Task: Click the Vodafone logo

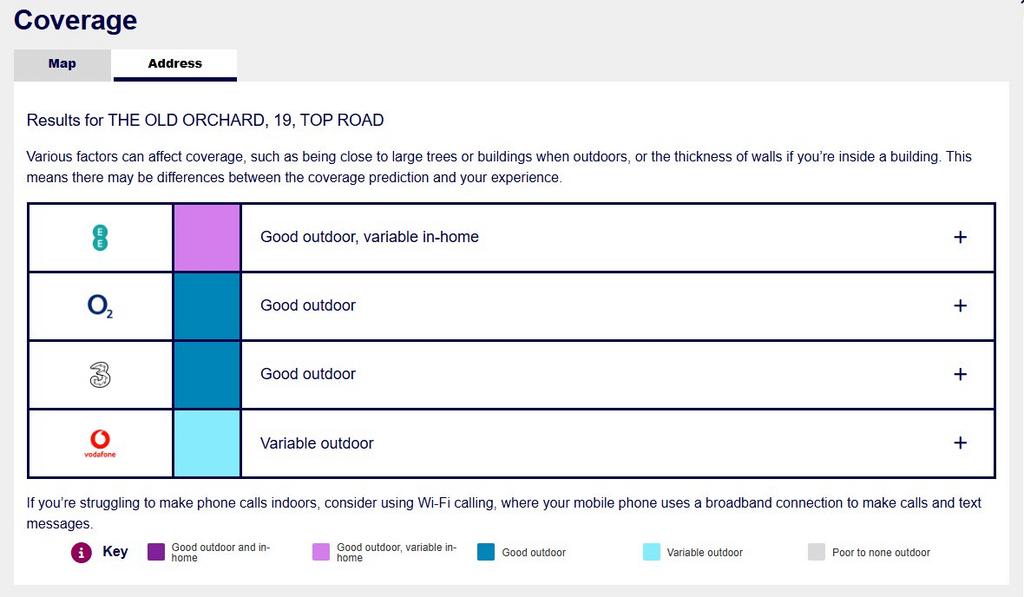Action: click(x=100, y=443)
